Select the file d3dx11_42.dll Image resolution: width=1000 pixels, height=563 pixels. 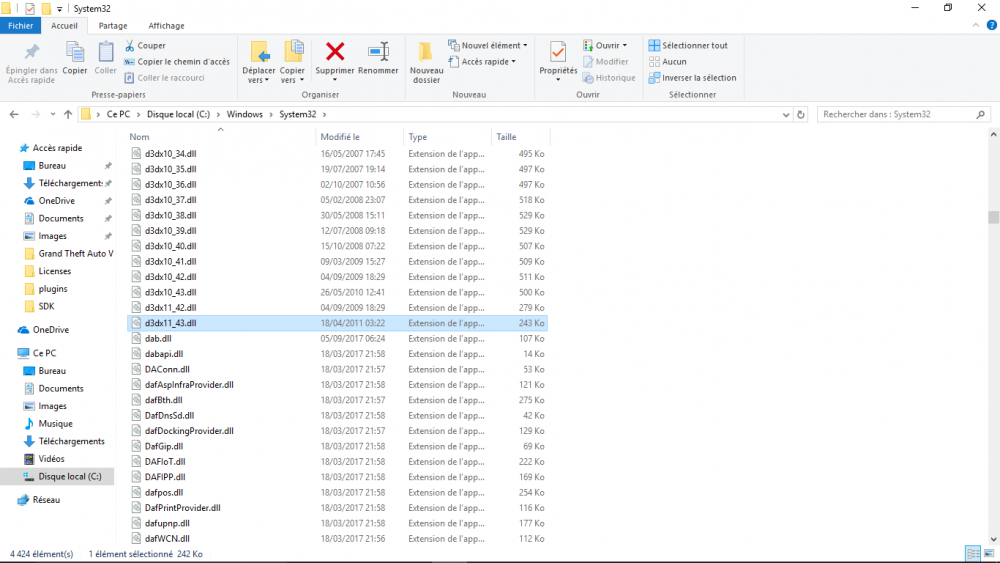click(170, 308)
